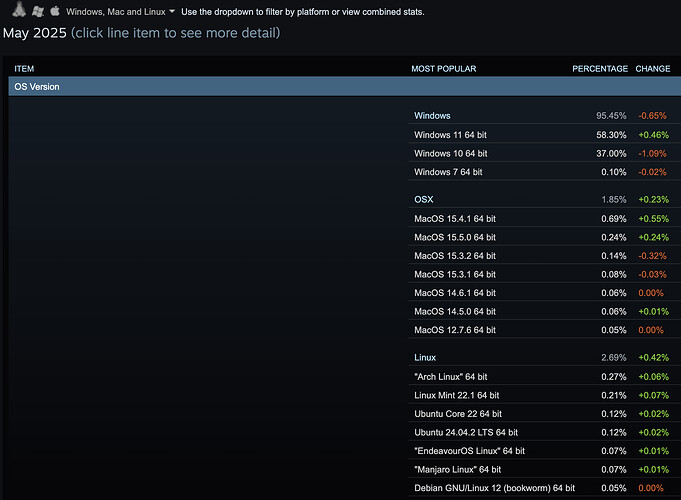Click the Windows 10 64 bit row
The height and width of the screenshot is (500, 681).
[545, 153]
